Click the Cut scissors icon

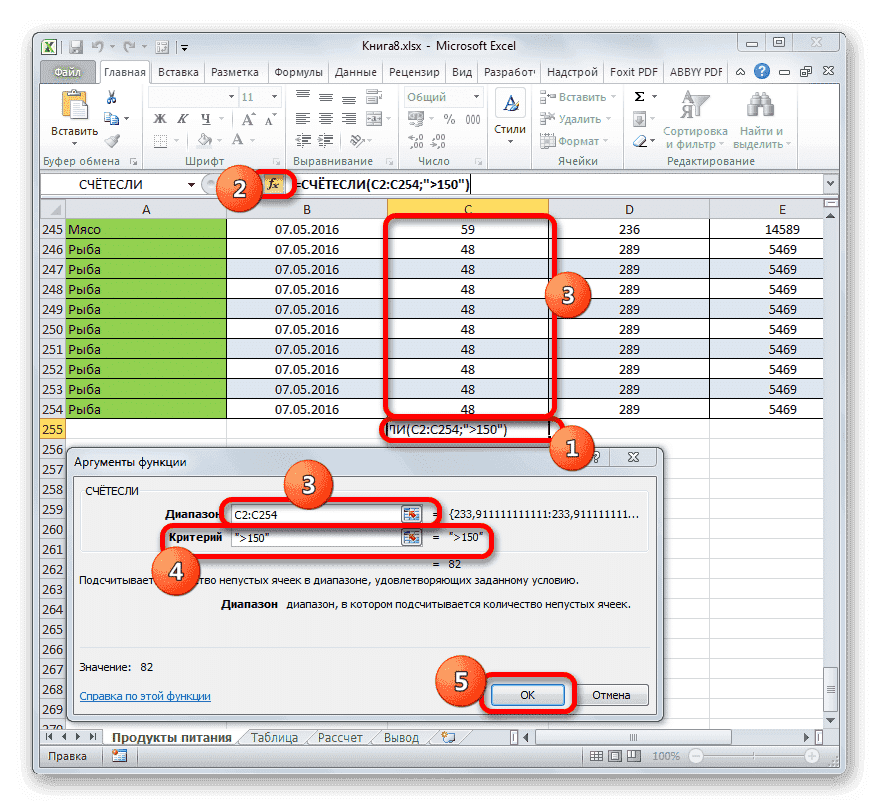click(x=110, y=95)
